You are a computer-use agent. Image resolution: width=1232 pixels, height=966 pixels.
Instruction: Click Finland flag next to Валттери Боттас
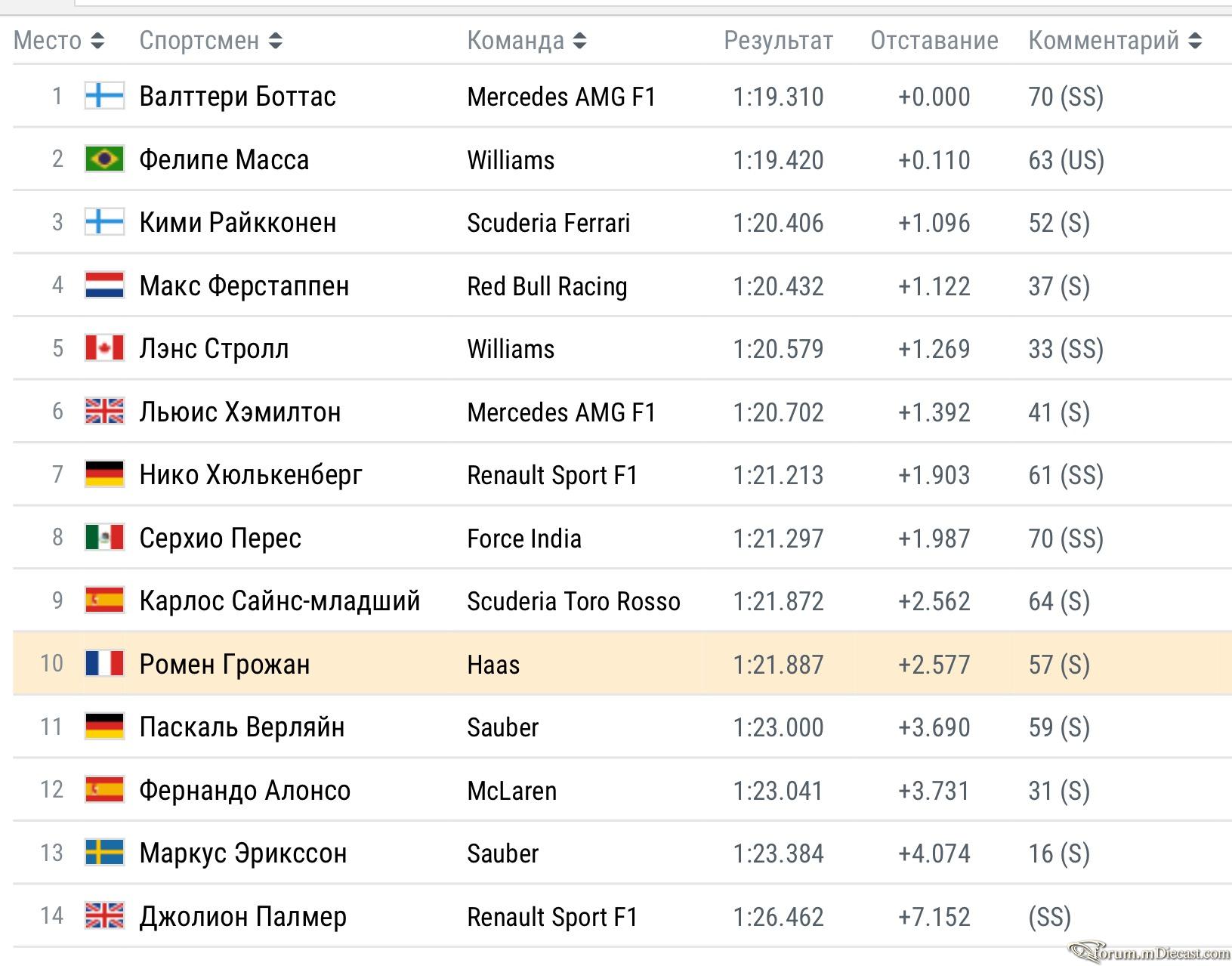104,97
